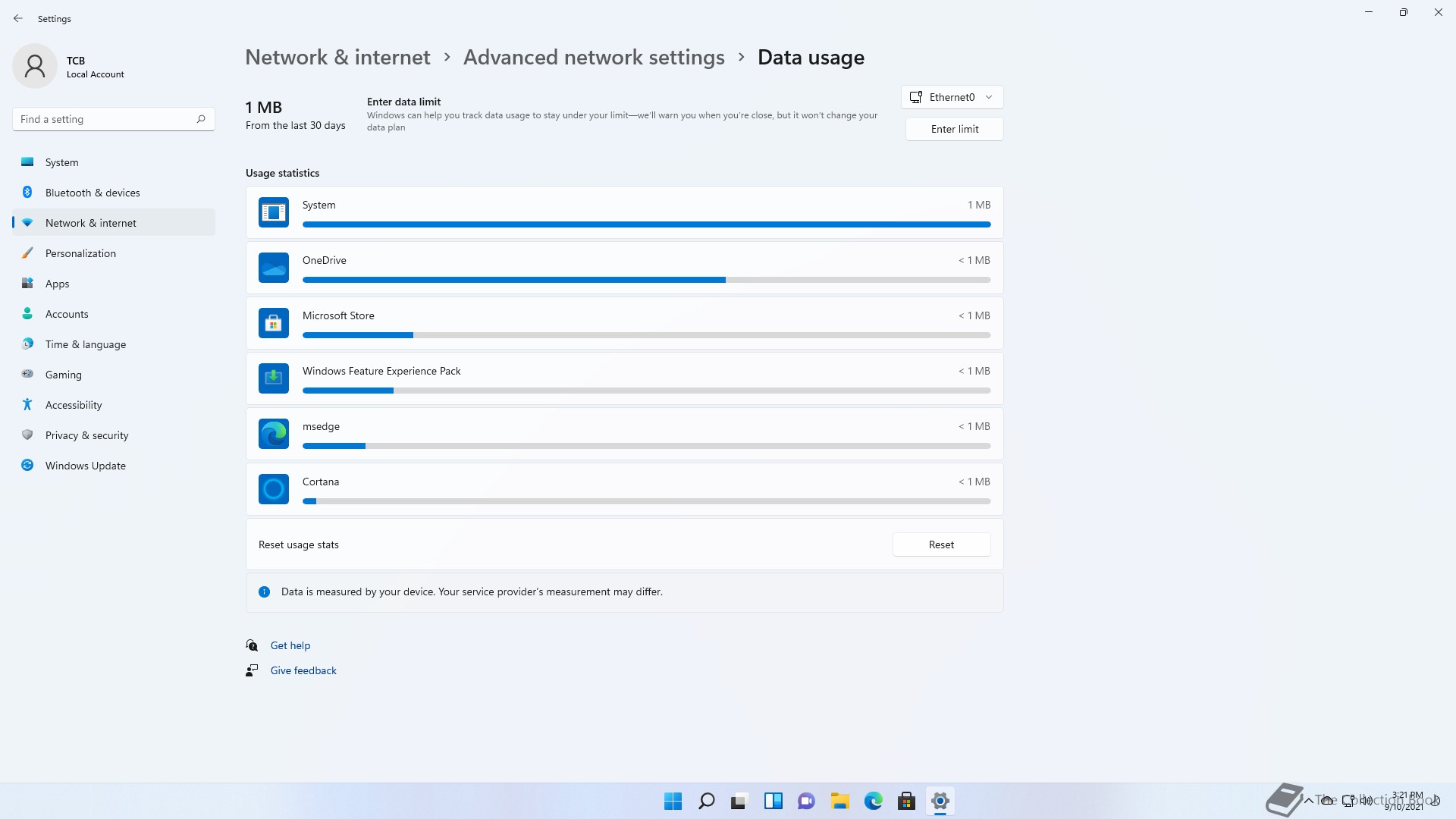The image size is (1456, 819).
Task: Click the Windows Feature Experience Pack icon
Action: click(x=273, y=378)
